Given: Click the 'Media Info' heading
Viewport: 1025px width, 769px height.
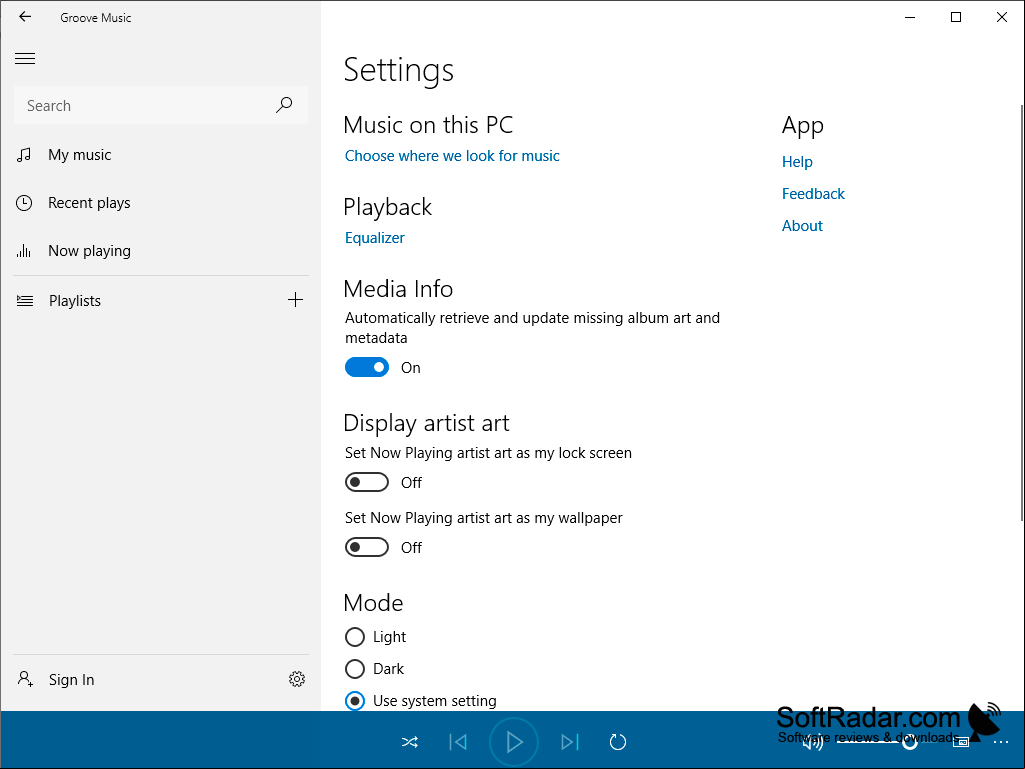Looking at the screenshot, I should pos(398,288).
